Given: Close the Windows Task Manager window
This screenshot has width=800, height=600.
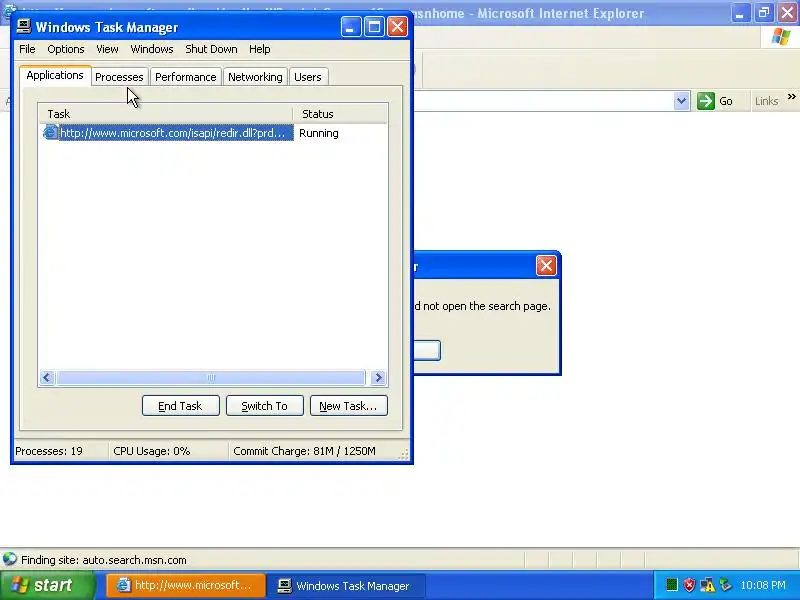Looking at the screenshot, I should [397, 27].
